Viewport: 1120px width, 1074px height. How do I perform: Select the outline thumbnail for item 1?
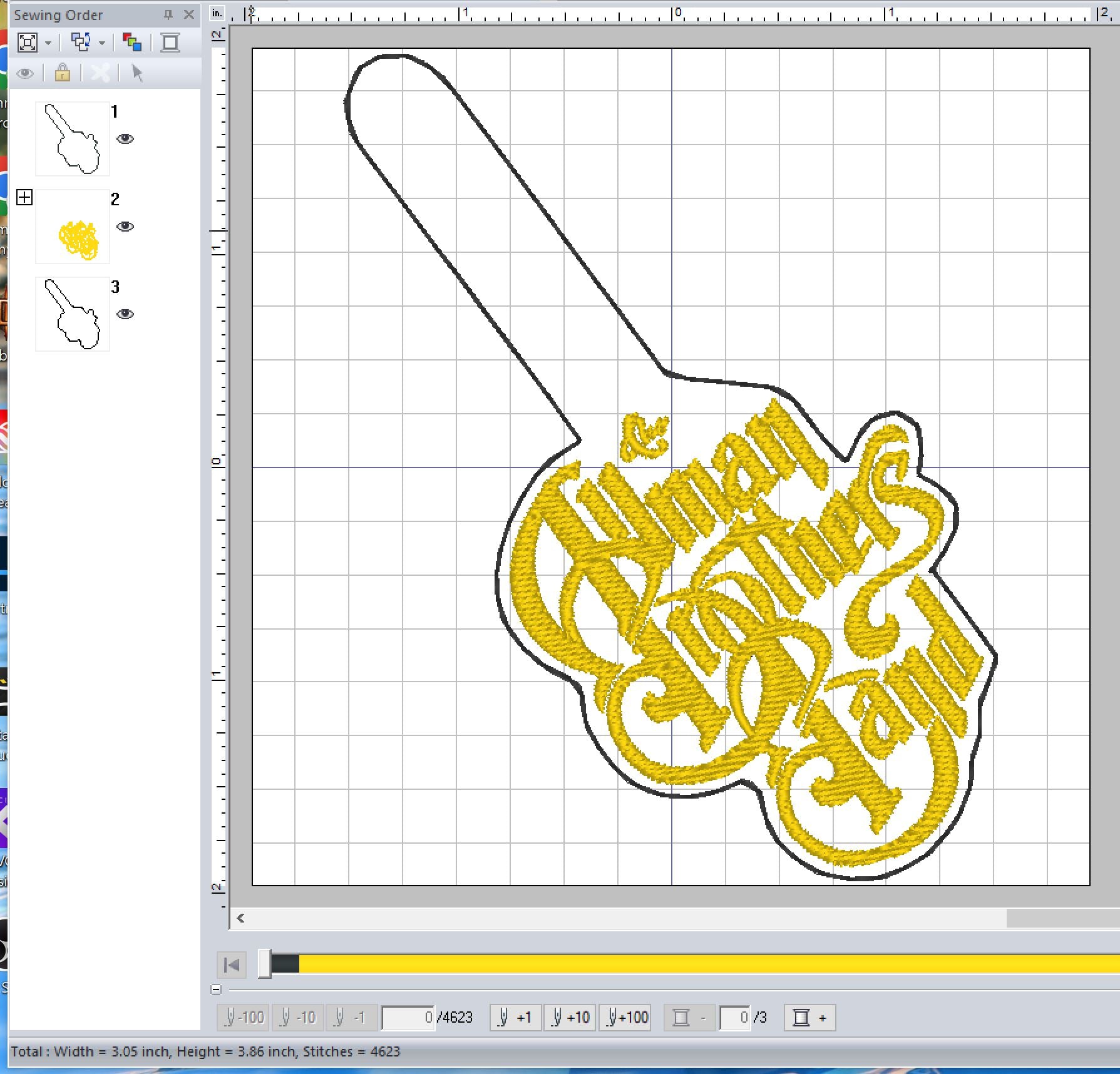(x=72, y=139)
